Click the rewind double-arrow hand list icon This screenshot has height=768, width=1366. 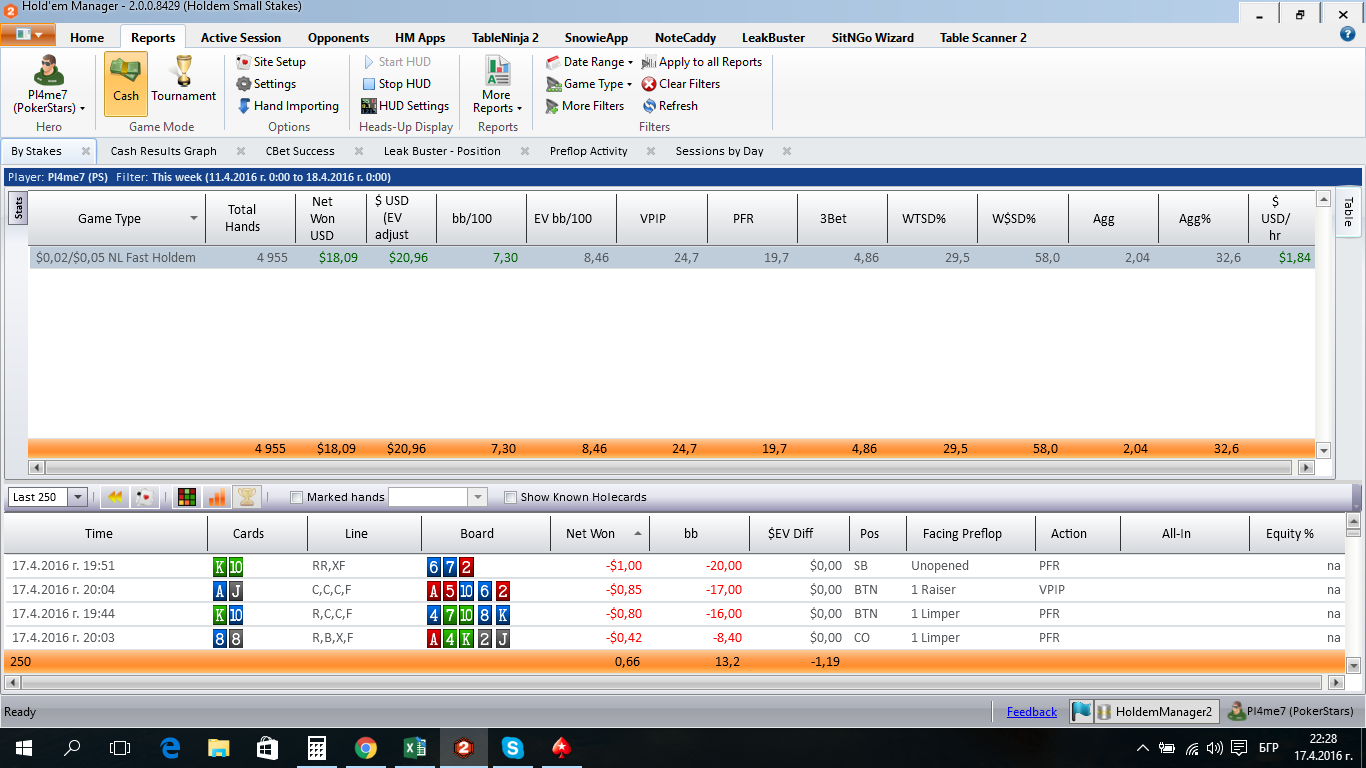pyautogui.click(x=115, y=497)
